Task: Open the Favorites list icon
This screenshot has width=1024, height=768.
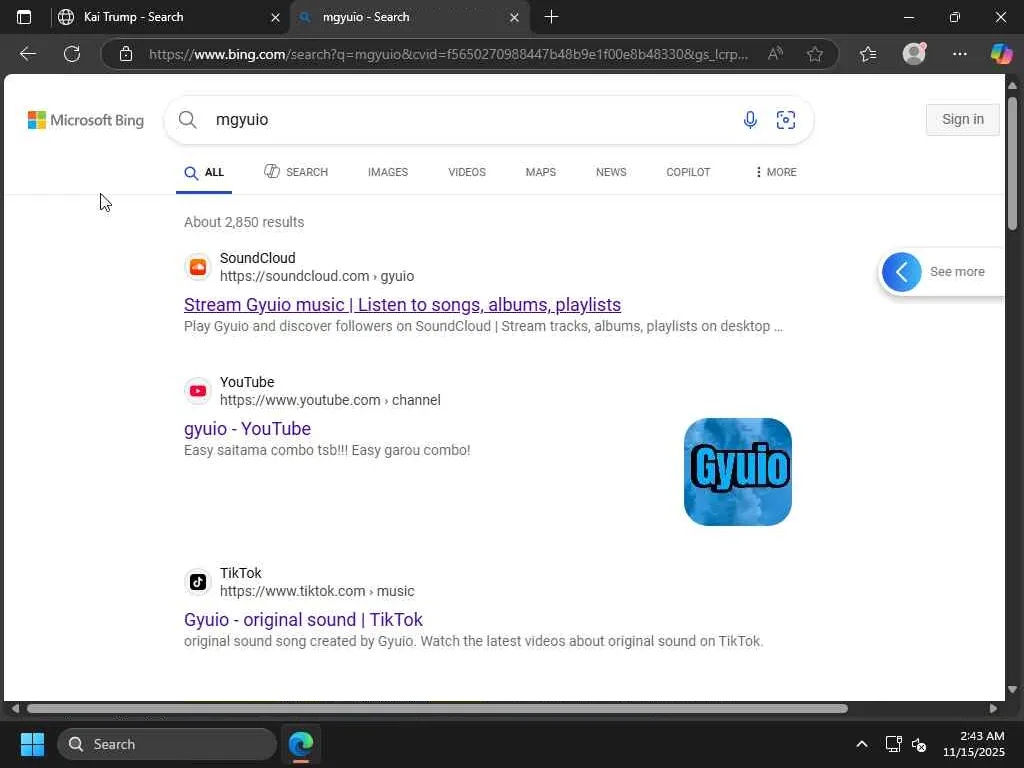Action: (x=868, y=54)
